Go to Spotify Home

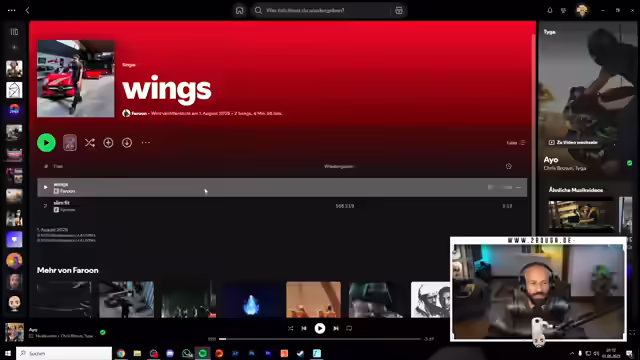pos(240,11)
